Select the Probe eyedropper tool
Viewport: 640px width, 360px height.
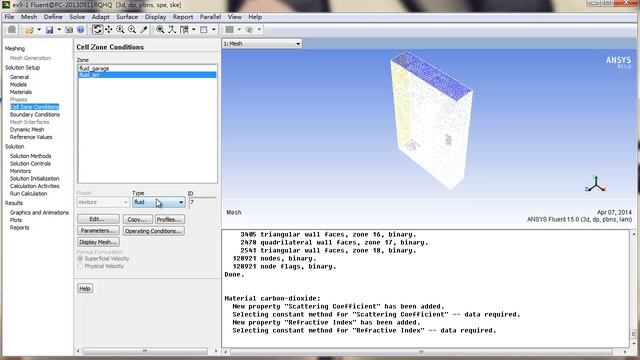(144, 29)
